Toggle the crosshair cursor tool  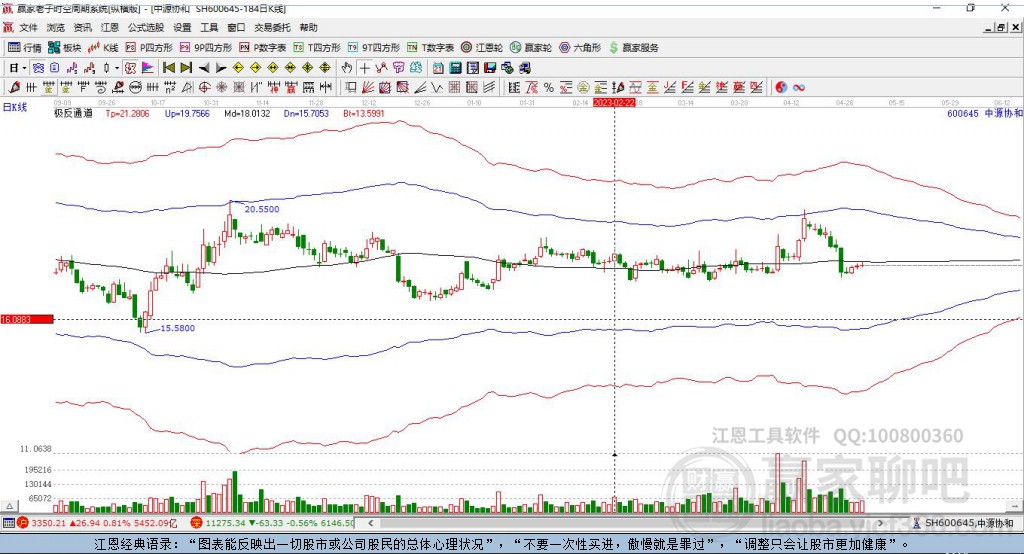pyautogui.click(x=364, y=68)
